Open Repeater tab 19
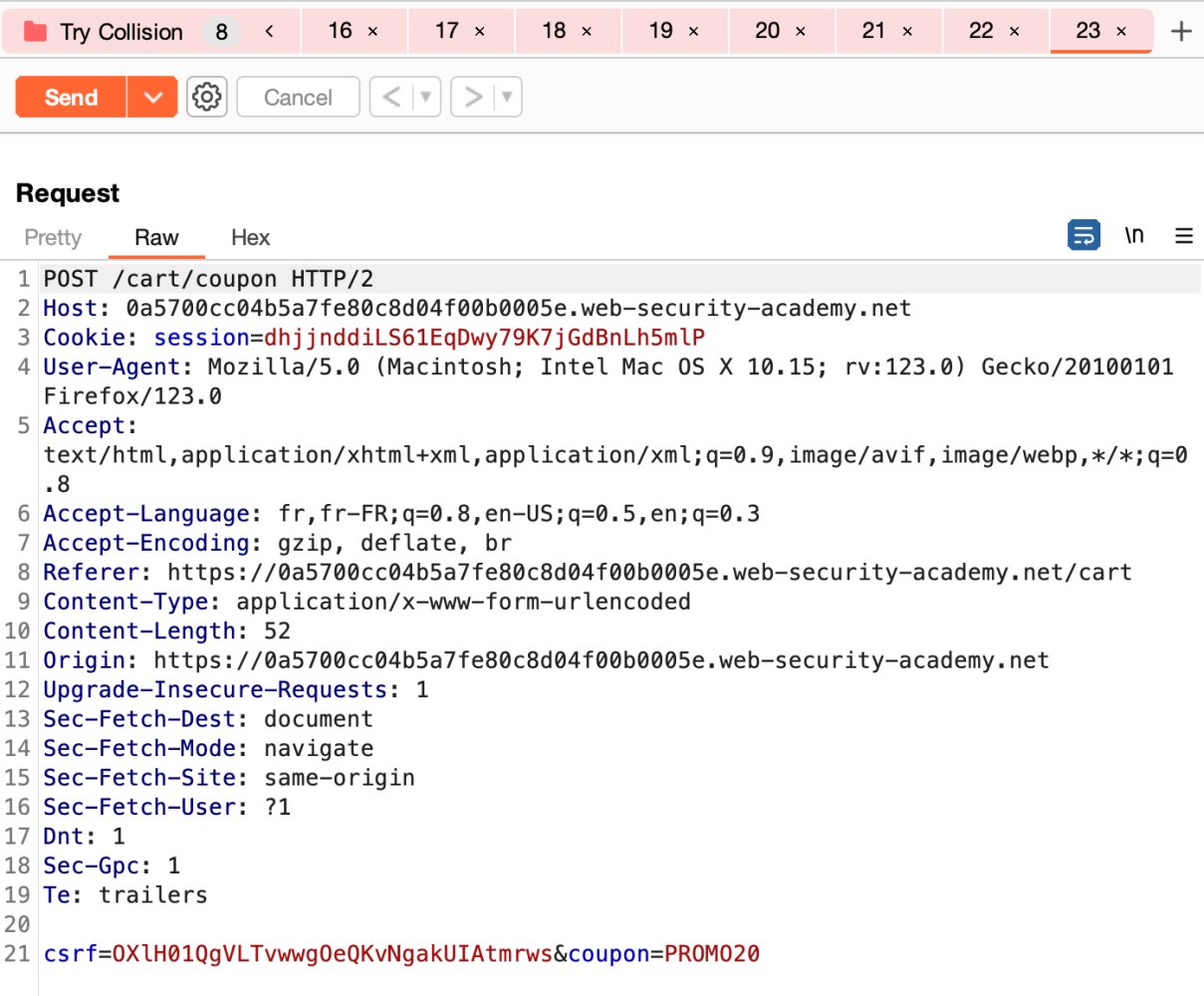This screenshot has width=1204, height=996. click(659, 31)
